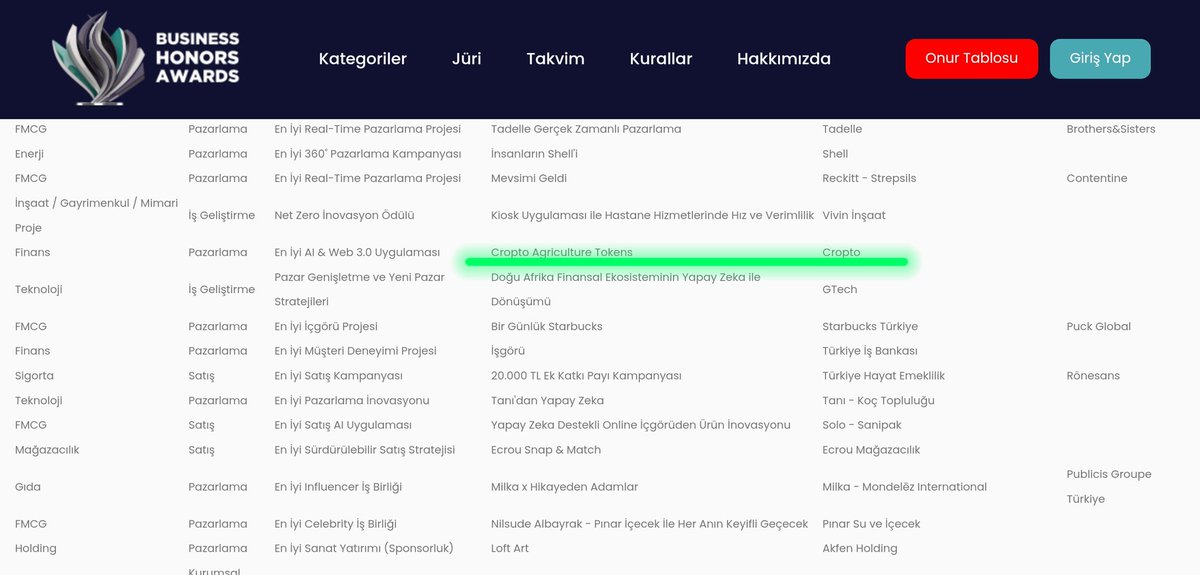Open the Hakkımızda page
The image size is (1200, 575).
(x=784, y=59)
